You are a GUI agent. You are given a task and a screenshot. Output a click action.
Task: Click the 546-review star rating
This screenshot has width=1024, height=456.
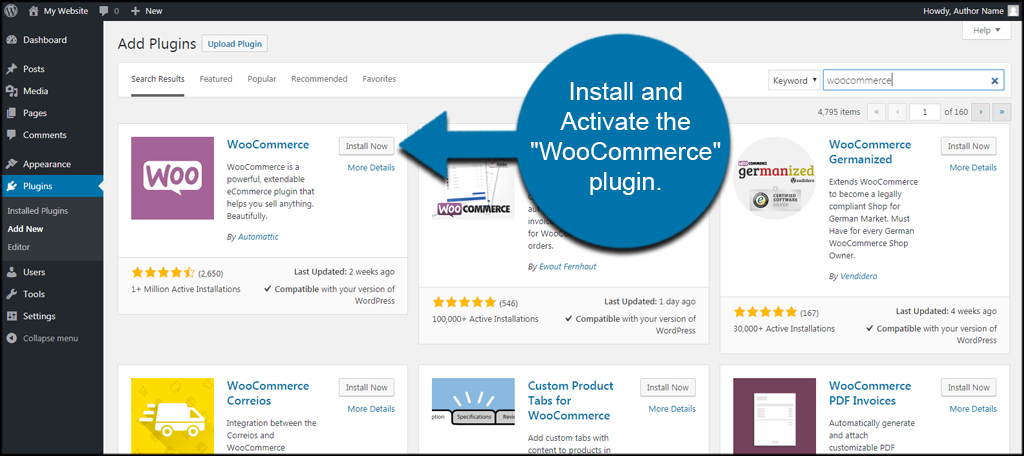tap(464, 302)
